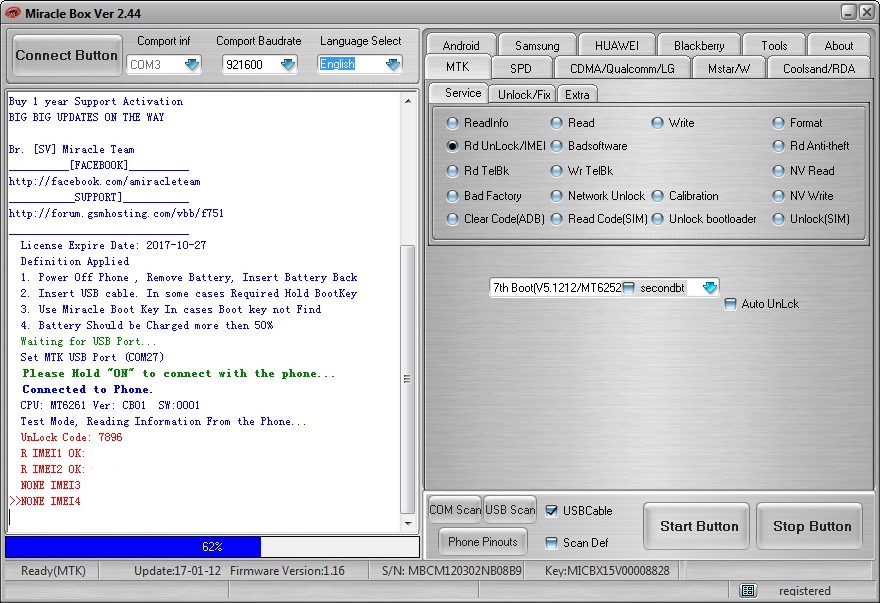Expand the boot type model dropdown

tap(709, 288)
